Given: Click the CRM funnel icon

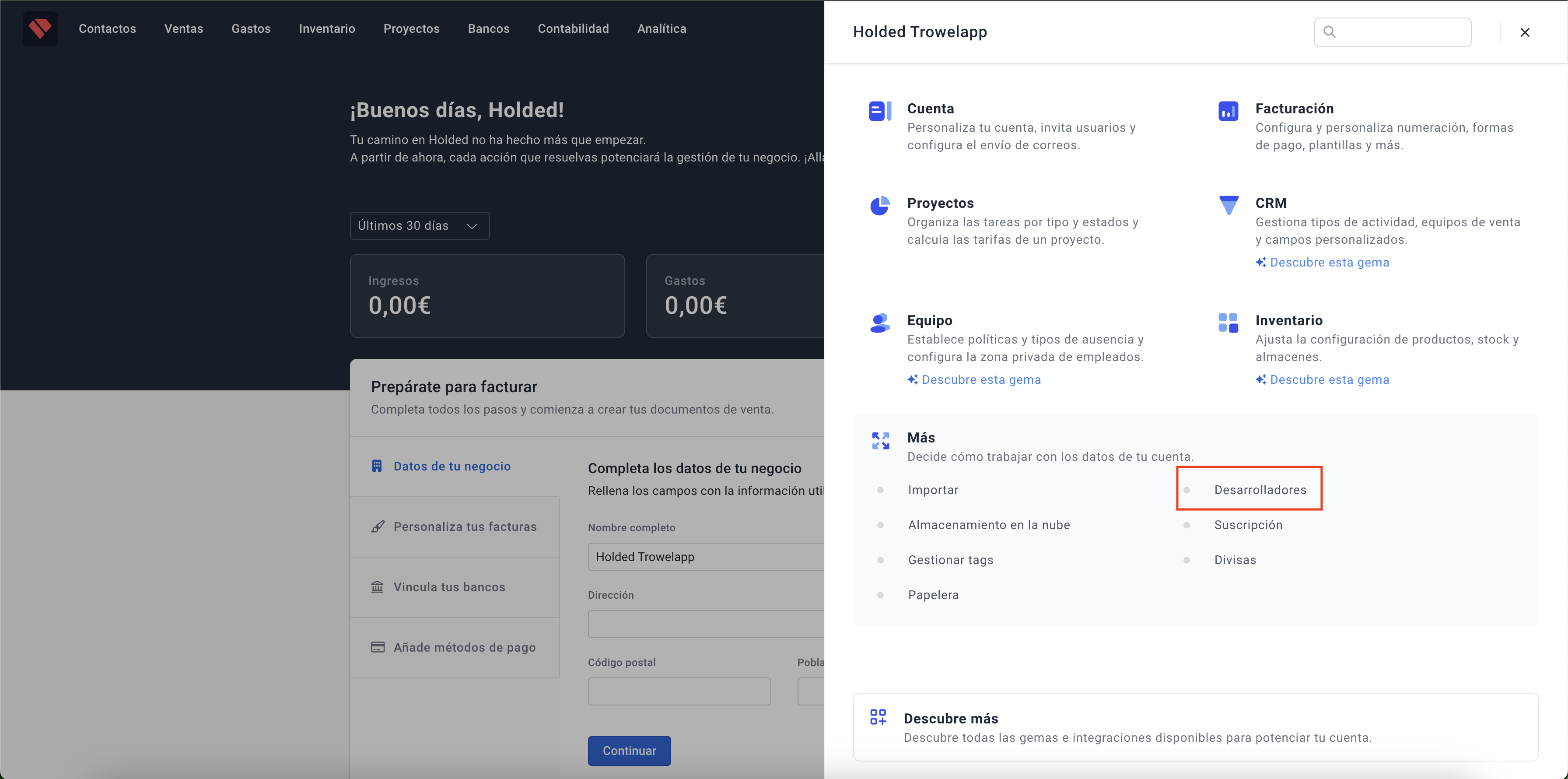Looking at the screenshot, I should (1228, 205).
